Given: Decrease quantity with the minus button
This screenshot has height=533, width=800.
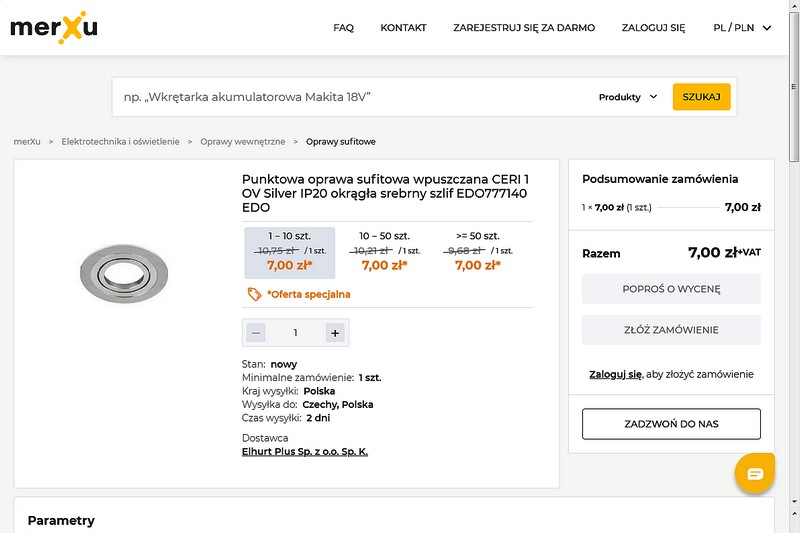Looking at the screenshot, I should pyautogui.click(x=256, y=333).
